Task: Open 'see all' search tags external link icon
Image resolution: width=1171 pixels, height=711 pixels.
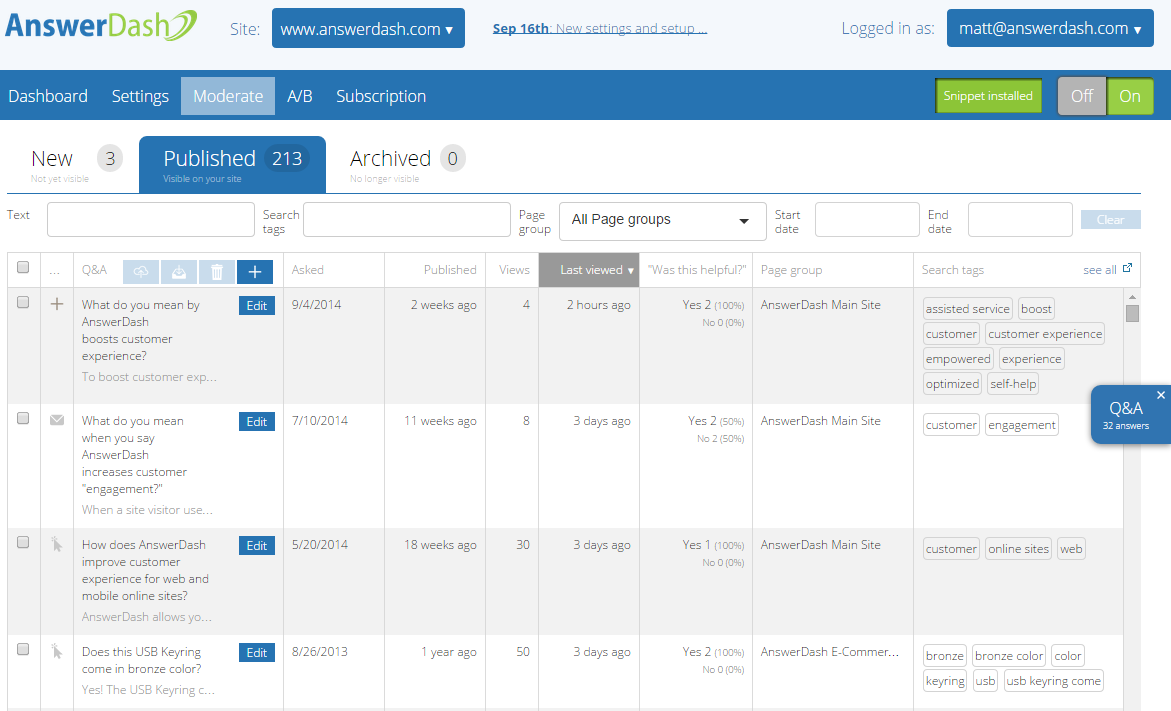Action: click(x=1127, y=268)
